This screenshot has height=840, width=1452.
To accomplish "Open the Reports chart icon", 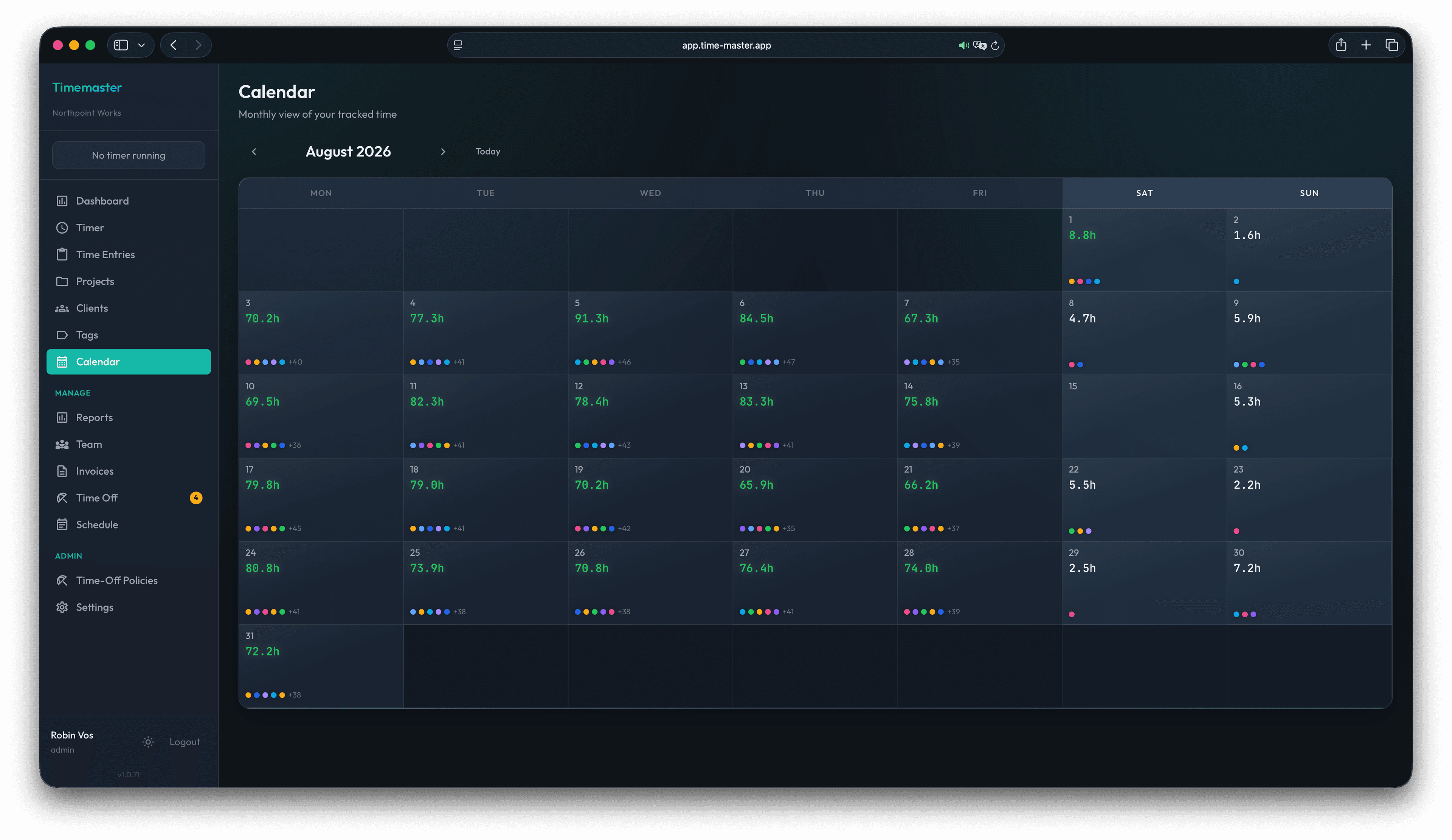I will [x=62, y=418].
